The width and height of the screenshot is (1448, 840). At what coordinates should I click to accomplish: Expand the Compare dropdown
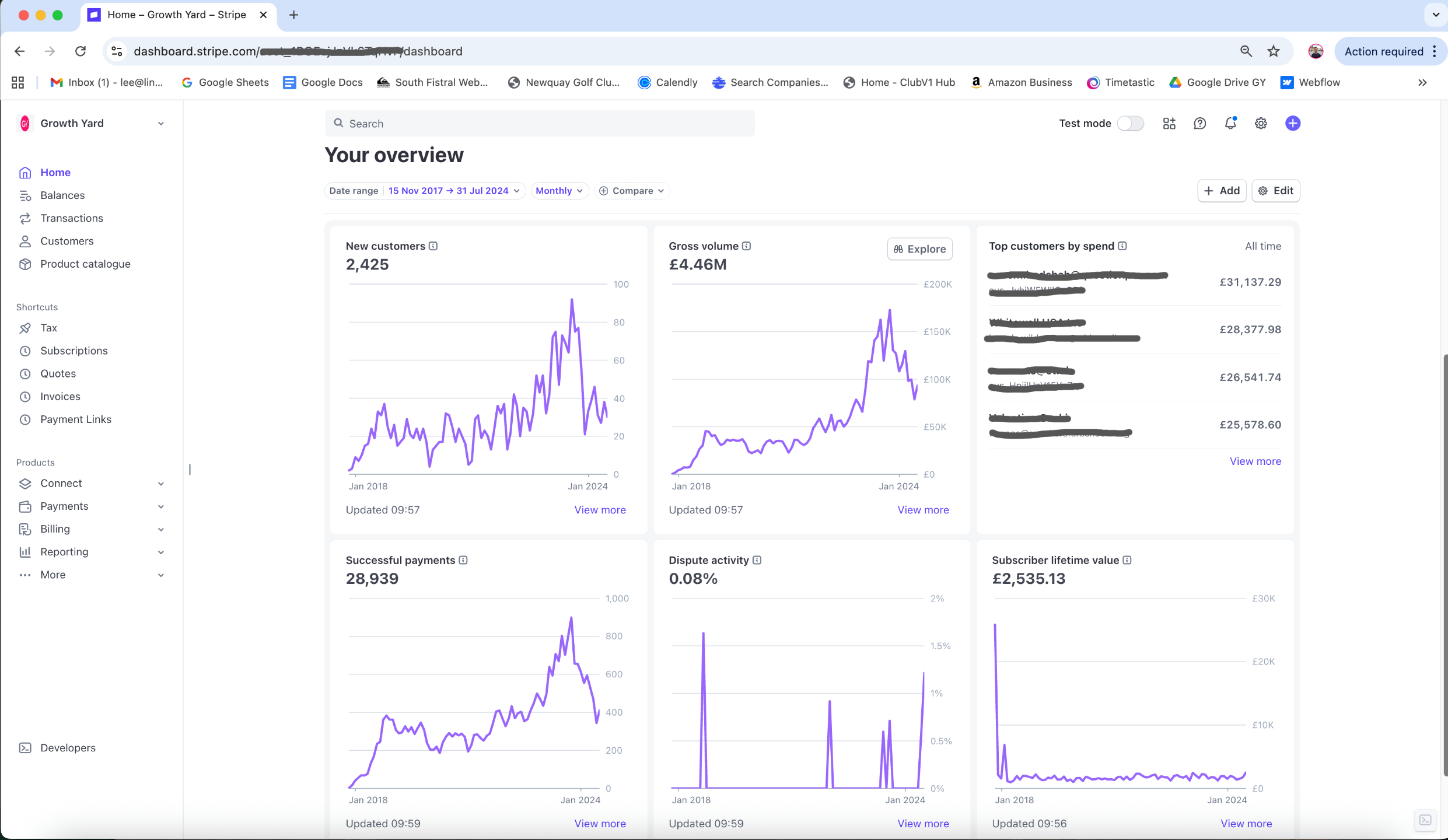(x=632, y=191)
